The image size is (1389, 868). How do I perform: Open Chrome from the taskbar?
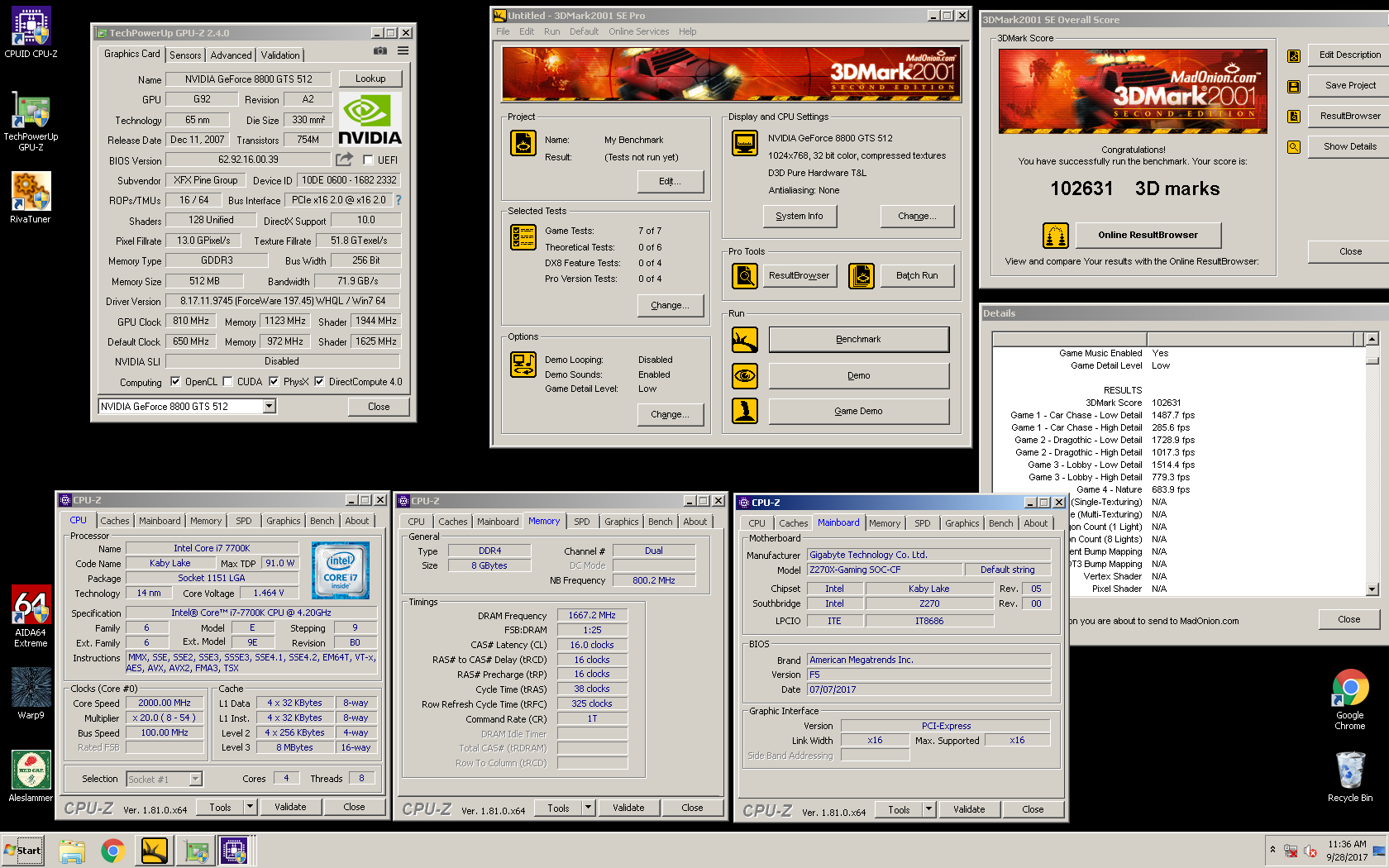coord(113,851)
